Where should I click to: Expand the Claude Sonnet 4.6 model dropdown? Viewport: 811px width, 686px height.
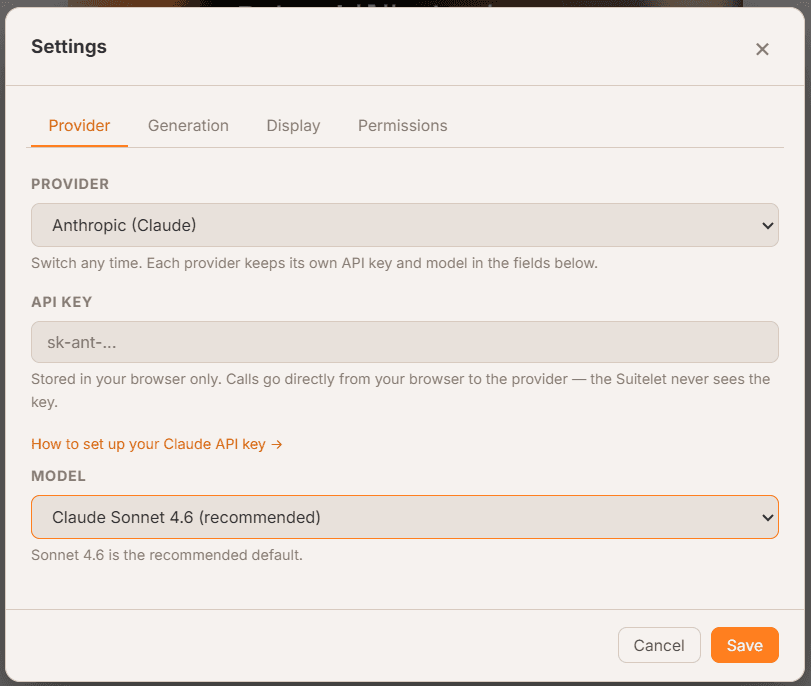pyautogui.click(x=404, y=517)
